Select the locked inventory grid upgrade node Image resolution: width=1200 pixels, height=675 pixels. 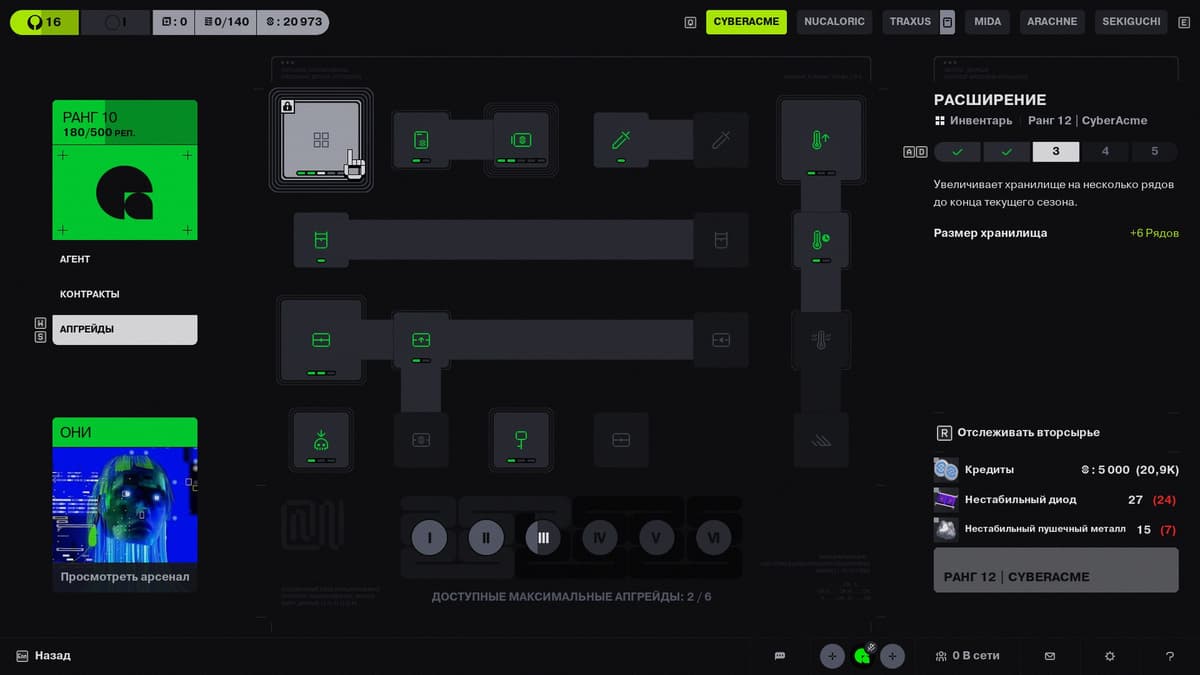(x=320, y=140)
